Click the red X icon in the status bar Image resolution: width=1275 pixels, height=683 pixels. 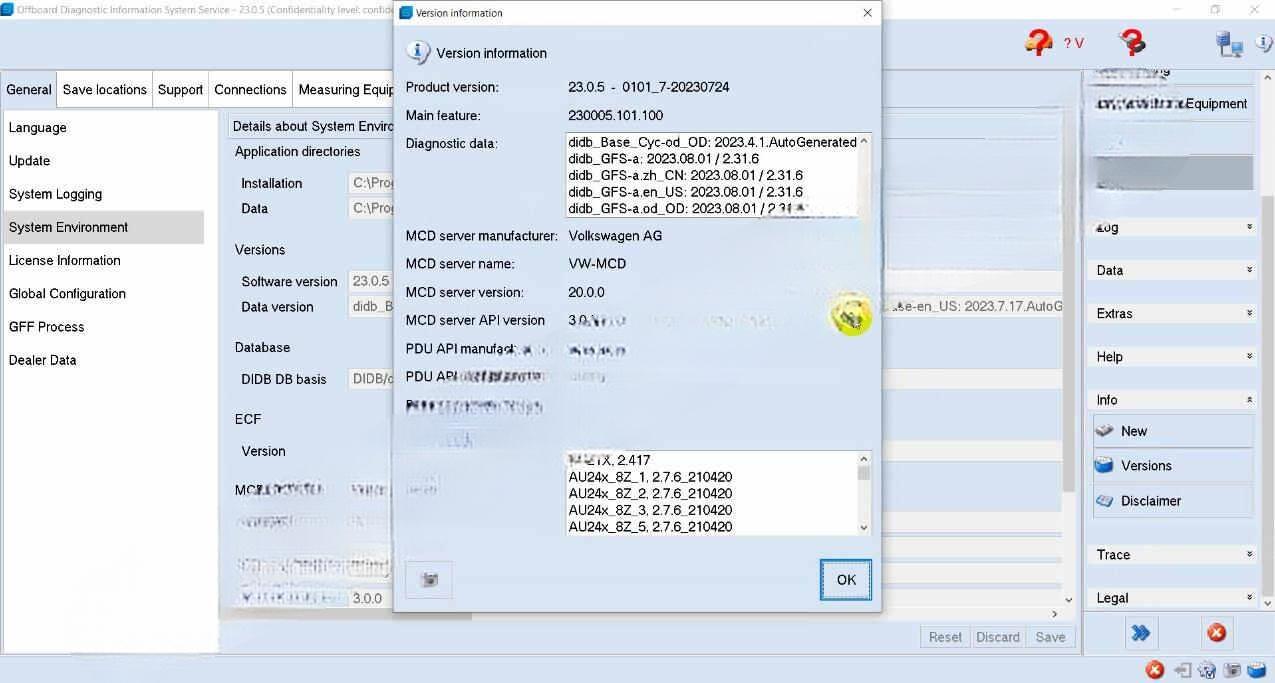click(1154, 670)
